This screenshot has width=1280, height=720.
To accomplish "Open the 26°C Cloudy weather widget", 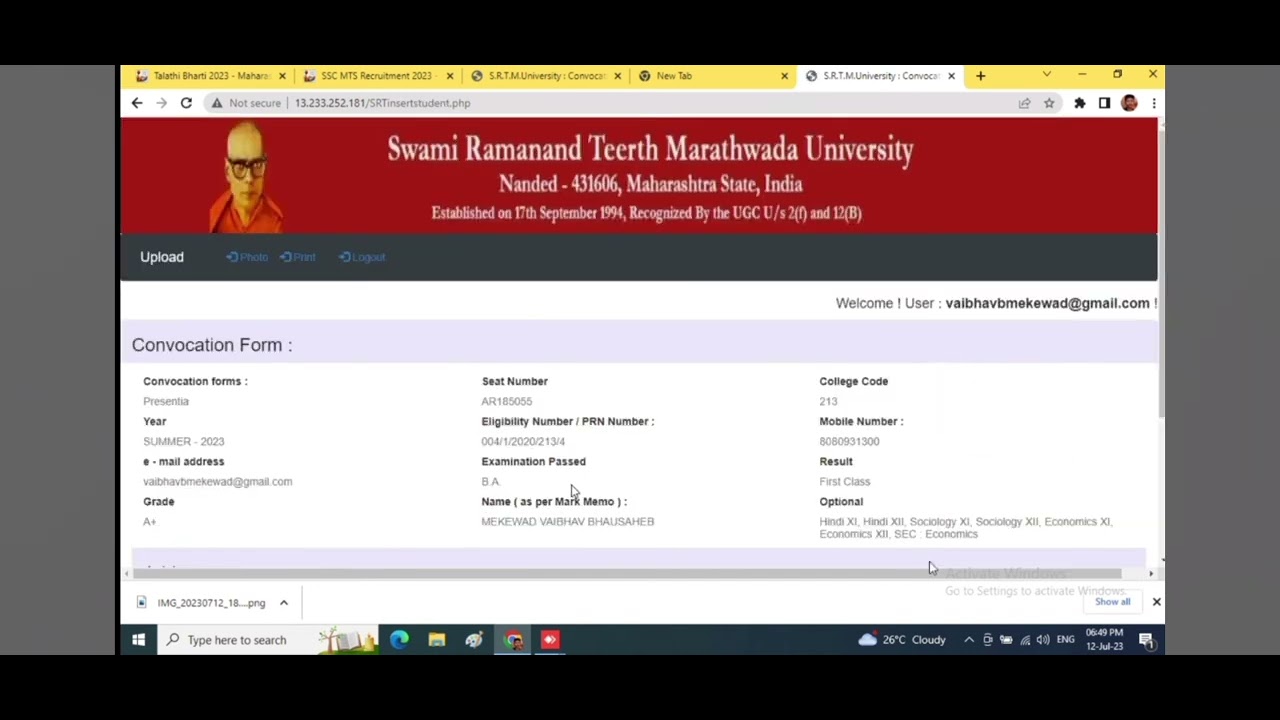I will pos(902,640).
